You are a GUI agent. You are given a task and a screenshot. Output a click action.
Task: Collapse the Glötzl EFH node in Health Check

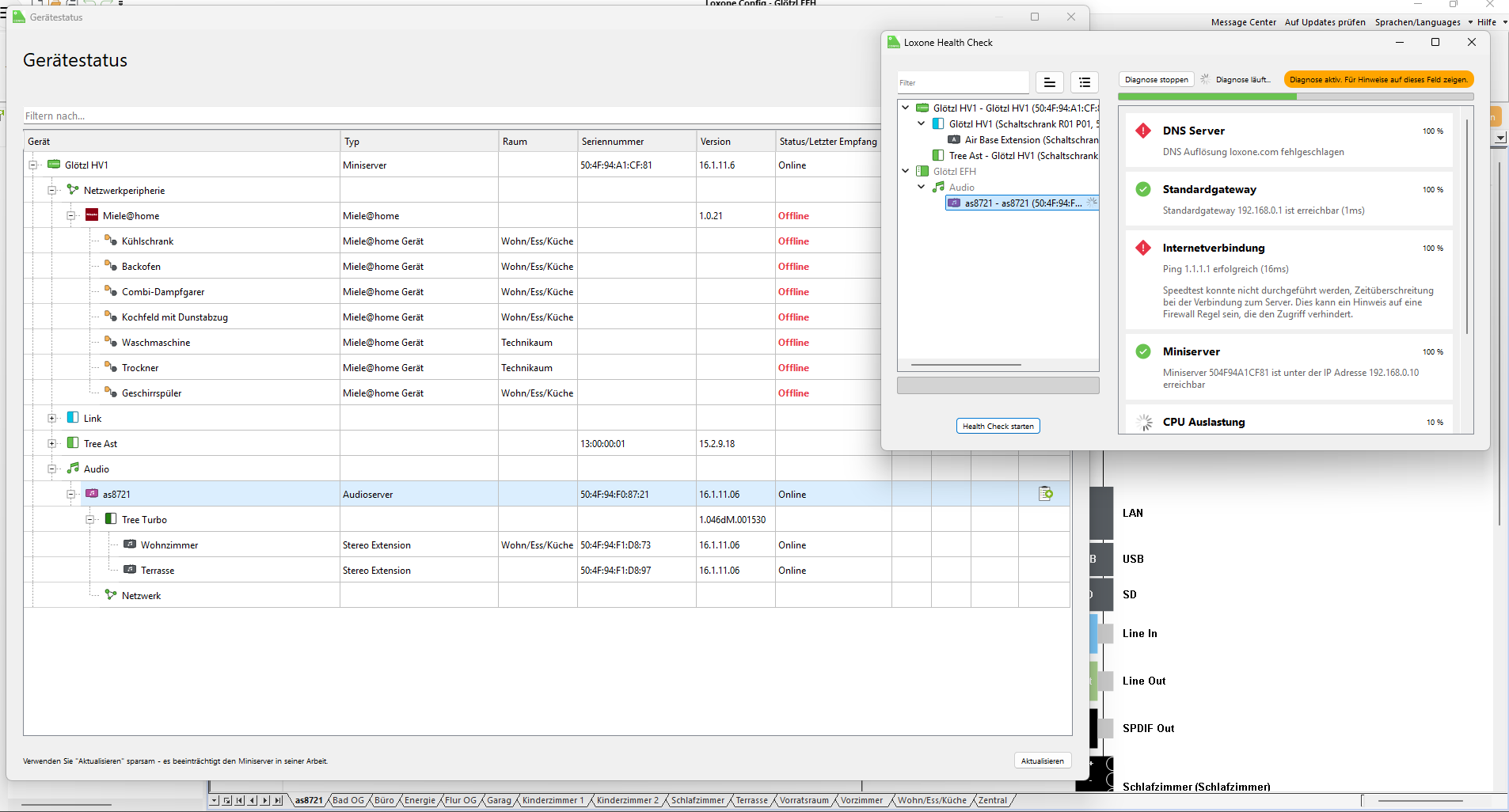coord(906,171)
